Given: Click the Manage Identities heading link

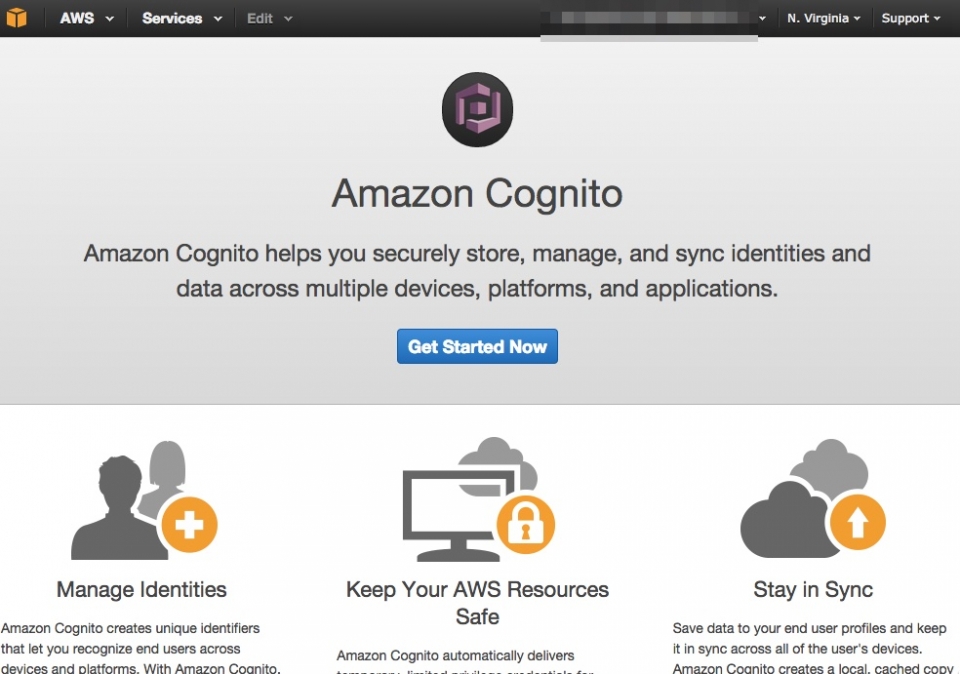Looking at the screenshot, I should coord(140,590).
